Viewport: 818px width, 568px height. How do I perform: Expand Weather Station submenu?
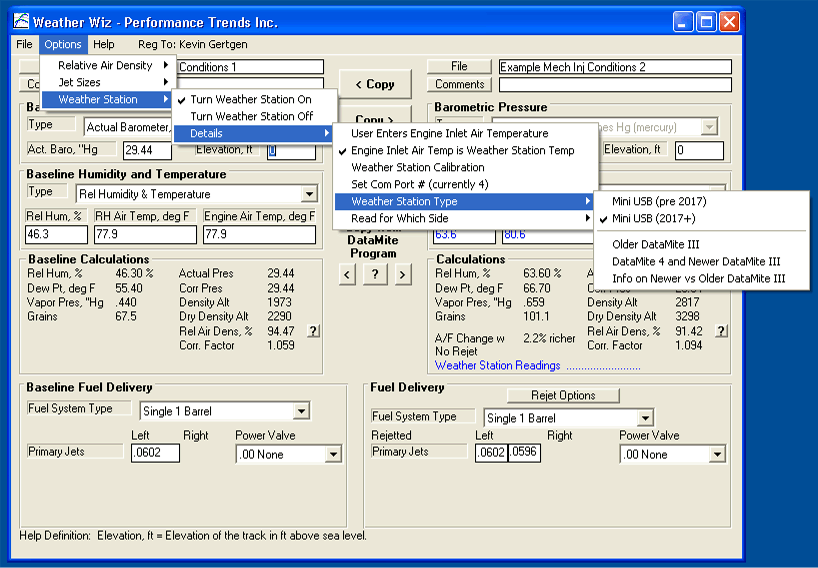(x=107, y=99)
